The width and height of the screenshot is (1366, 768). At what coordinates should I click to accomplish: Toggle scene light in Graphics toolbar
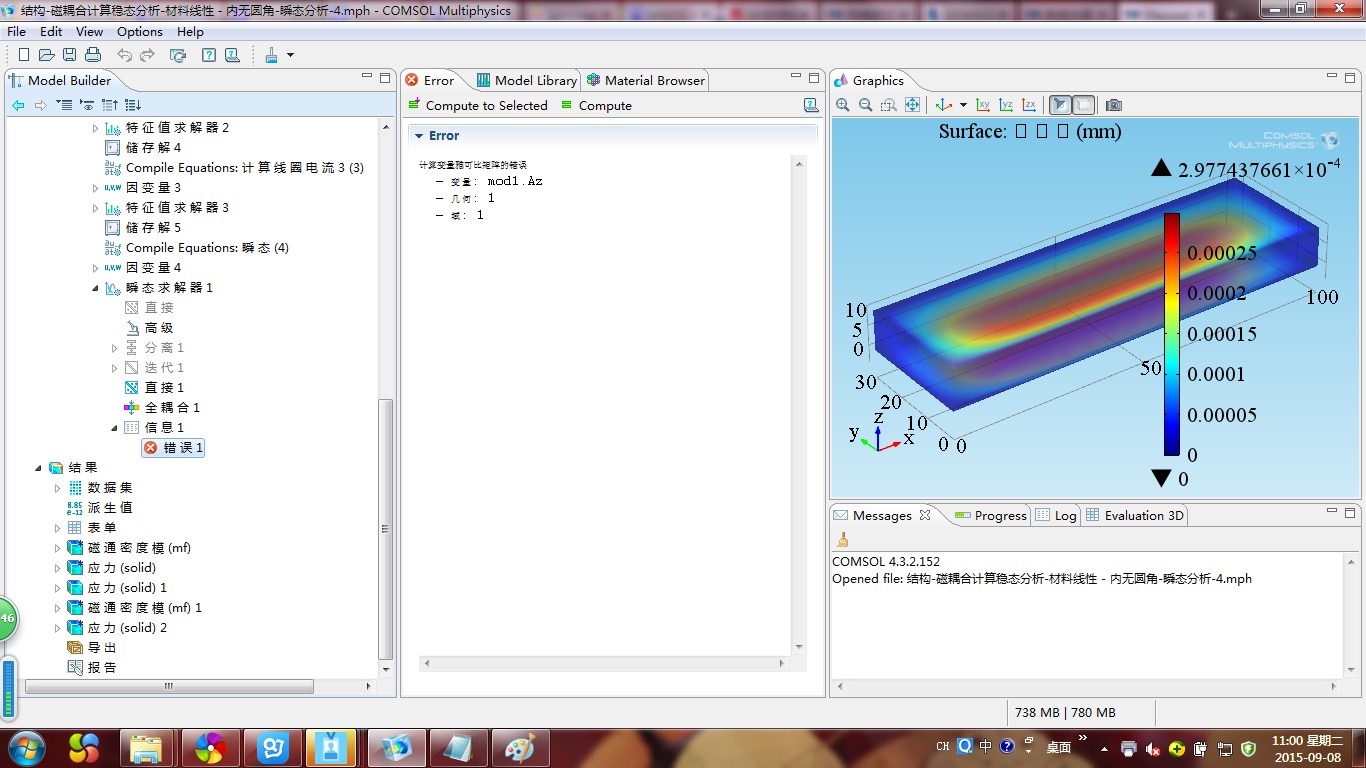coord(1060,105)
